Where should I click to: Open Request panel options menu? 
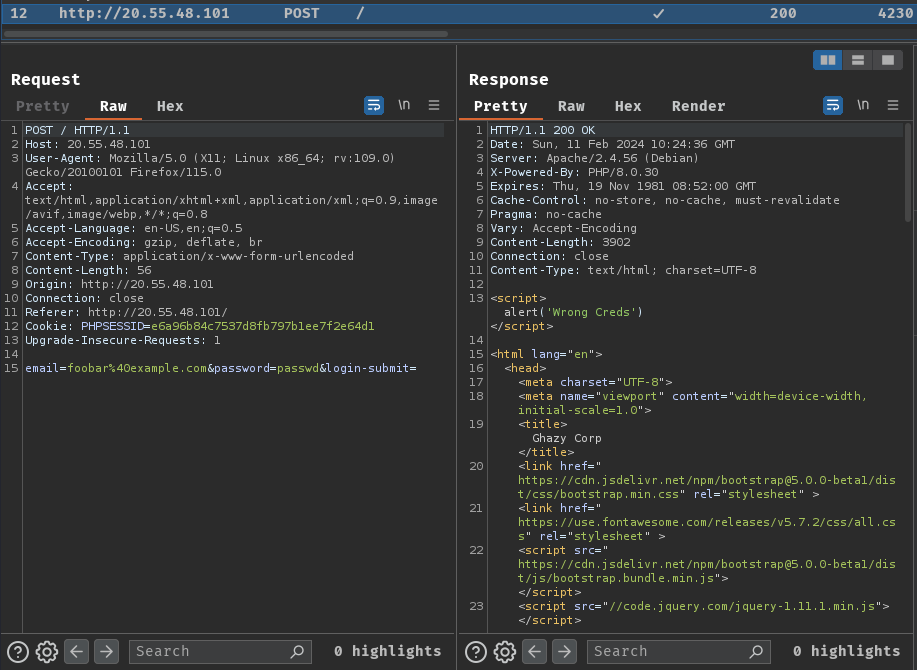click(434, 105)
